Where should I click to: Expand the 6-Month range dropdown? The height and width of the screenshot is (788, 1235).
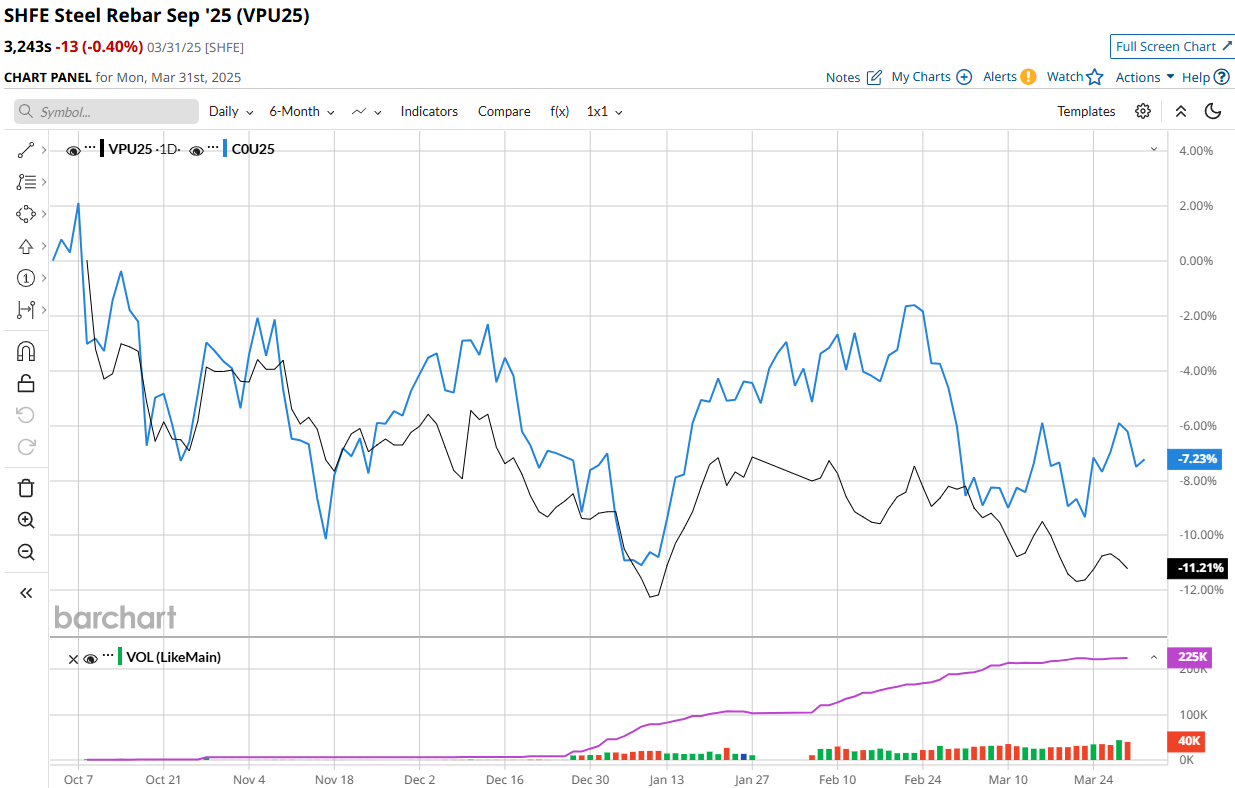point(301,111)
